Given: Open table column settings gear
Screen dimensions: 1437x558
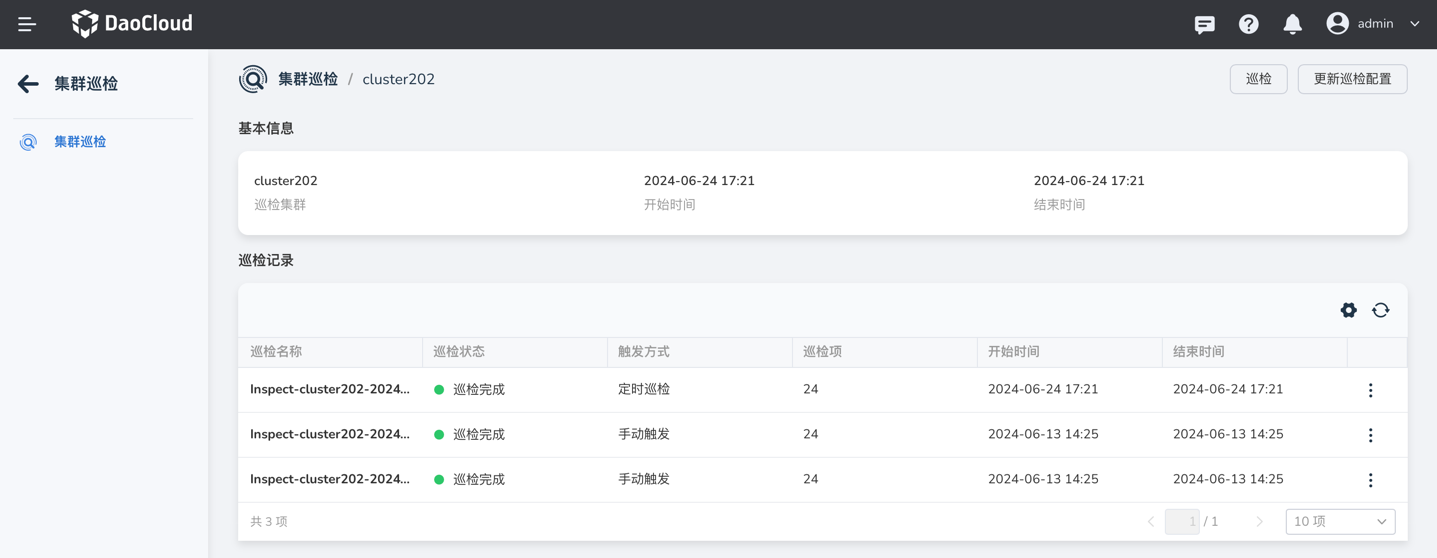Looking at the screenshot, I should click(1348, 310).
